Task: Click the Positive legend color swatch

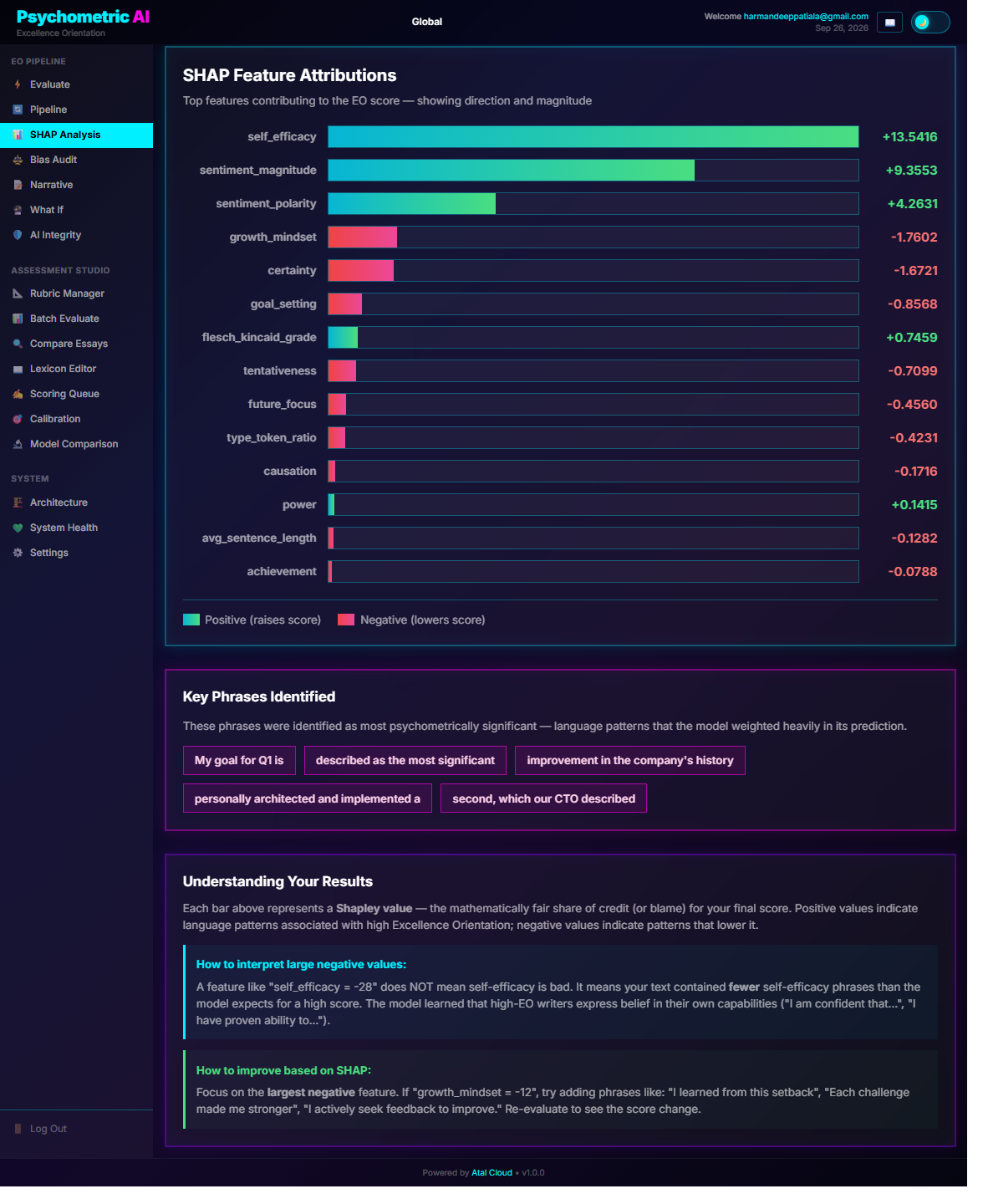Action: click(x=191, y=620)
